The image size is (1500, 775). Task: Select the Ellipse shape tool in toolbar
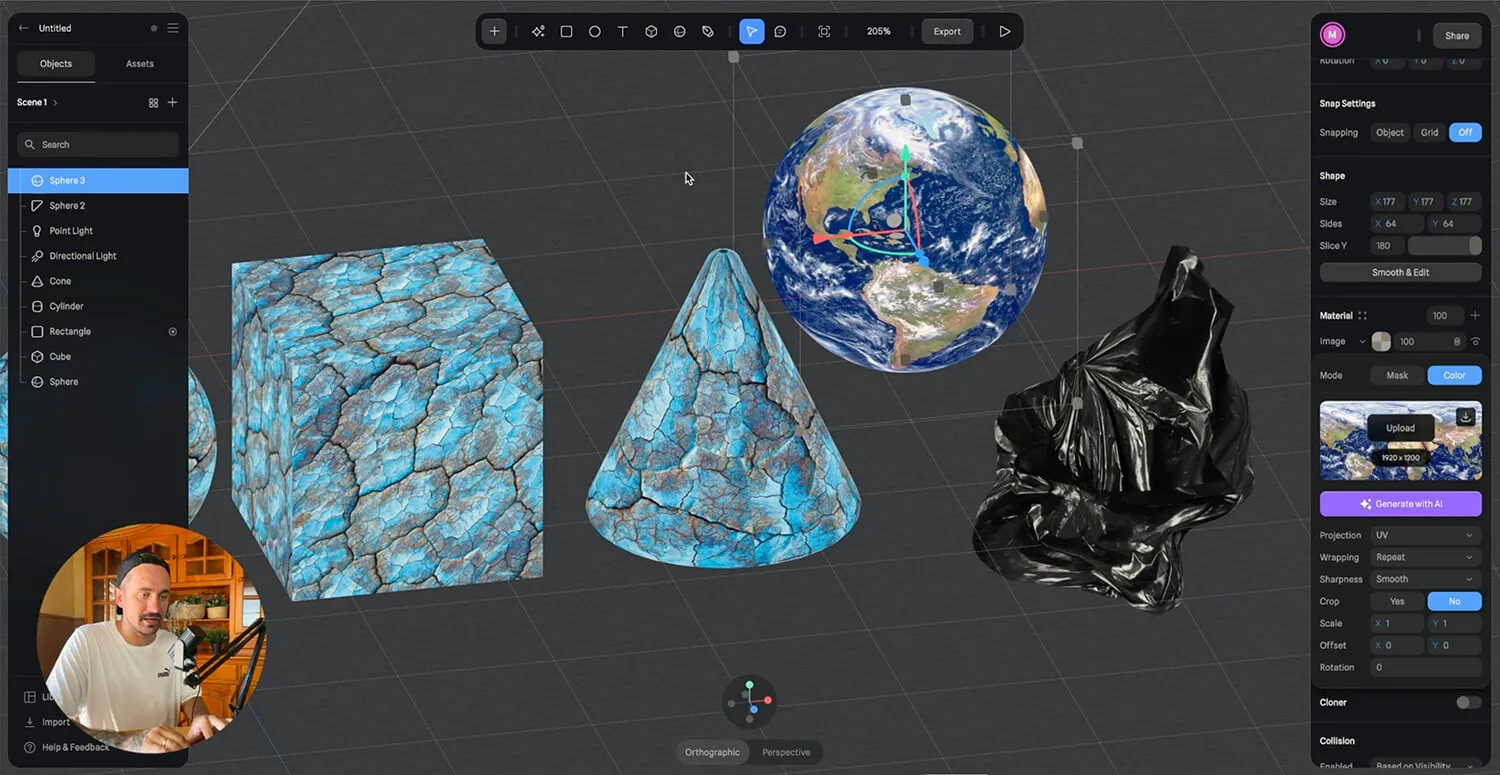pyautogui.click(x=594, y=31)
